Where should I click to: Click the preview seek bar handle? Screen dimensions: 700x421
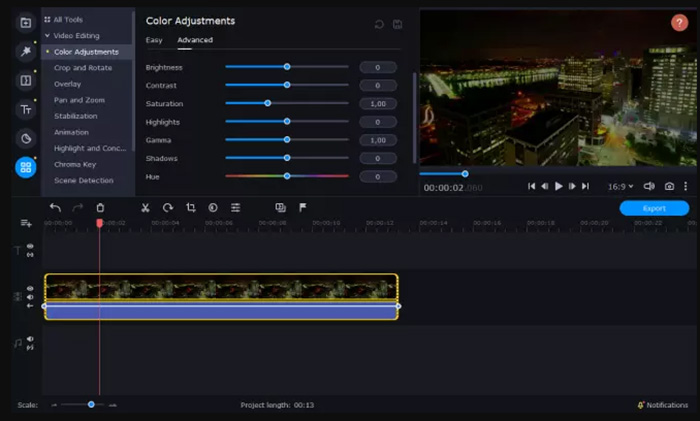pyautogui.click(x=465, y=174)
